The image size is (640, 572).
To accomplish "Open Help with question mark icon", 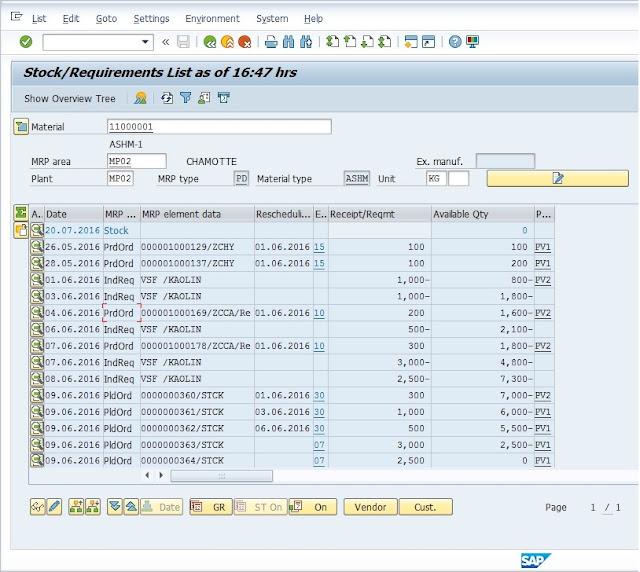I will point(455,42).
